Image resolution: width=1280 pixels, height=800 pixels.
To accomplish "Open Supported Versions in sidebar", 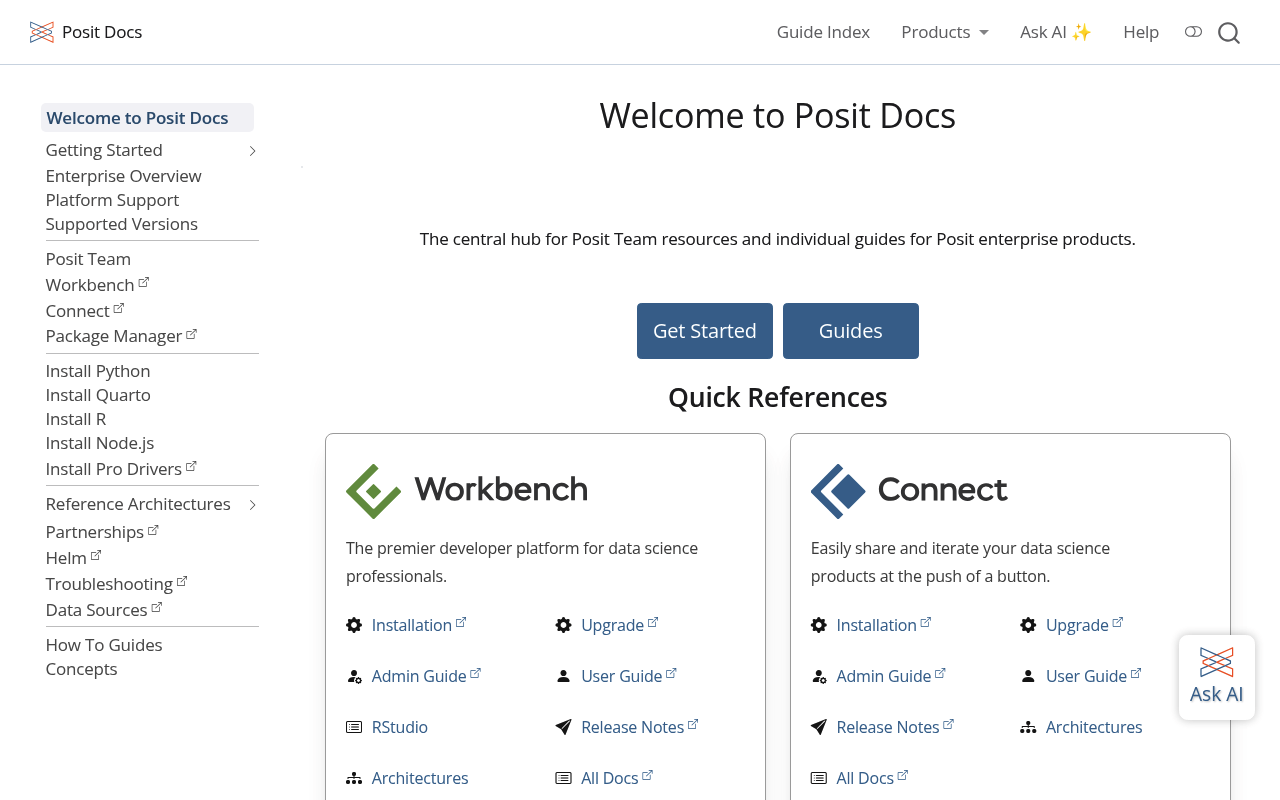I will click(x=122, y=224).
